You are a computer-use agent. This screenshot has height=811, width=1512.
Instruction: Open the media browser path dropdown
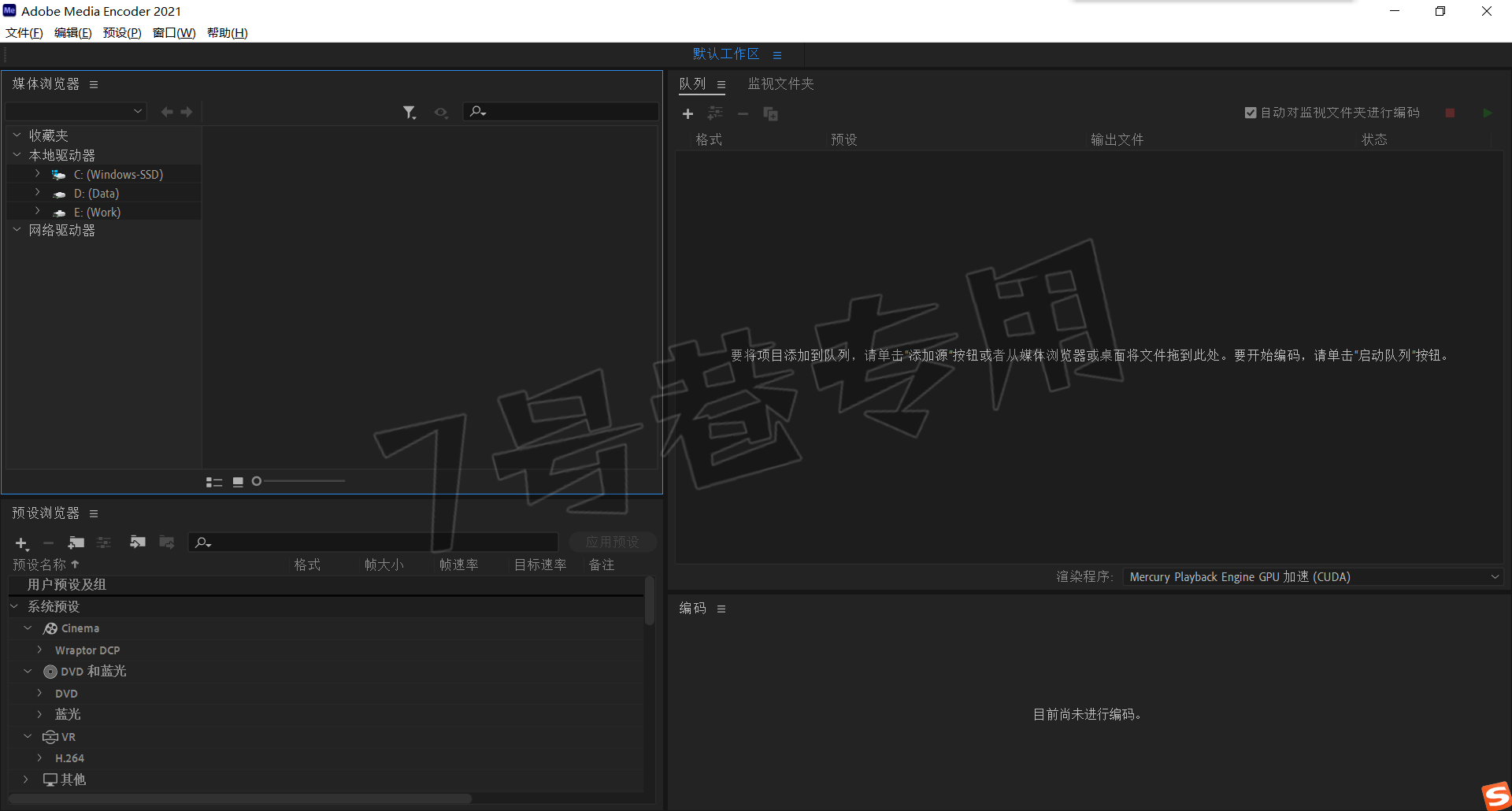point(76,112)
